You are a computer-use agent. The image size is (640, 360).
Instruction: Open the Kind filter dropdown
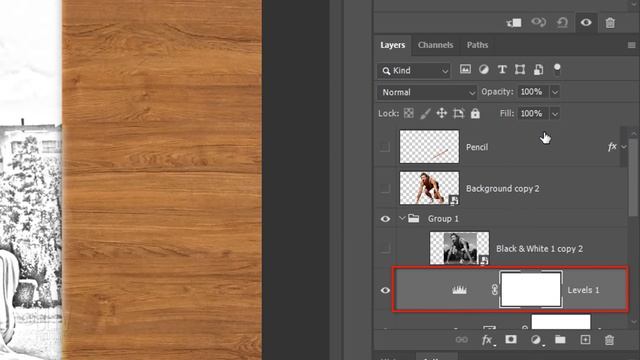tap(413, 71)
